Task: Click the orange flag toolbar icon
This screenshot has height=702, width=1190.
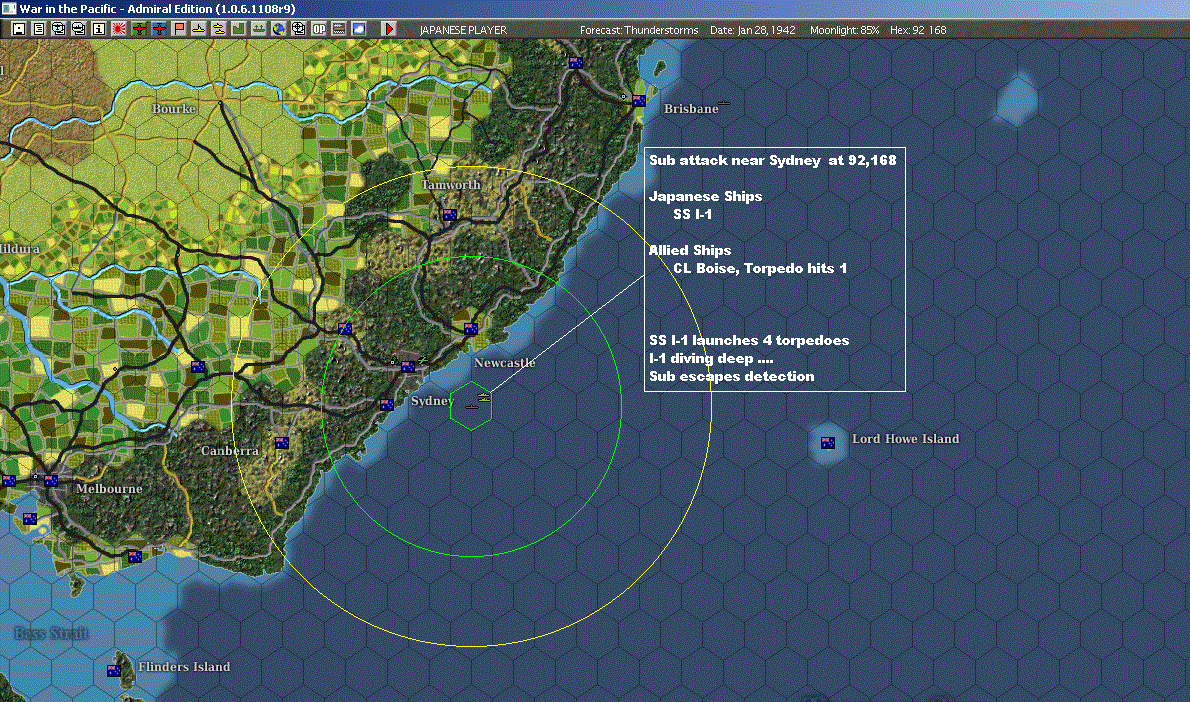Action: tap(179, 29)
